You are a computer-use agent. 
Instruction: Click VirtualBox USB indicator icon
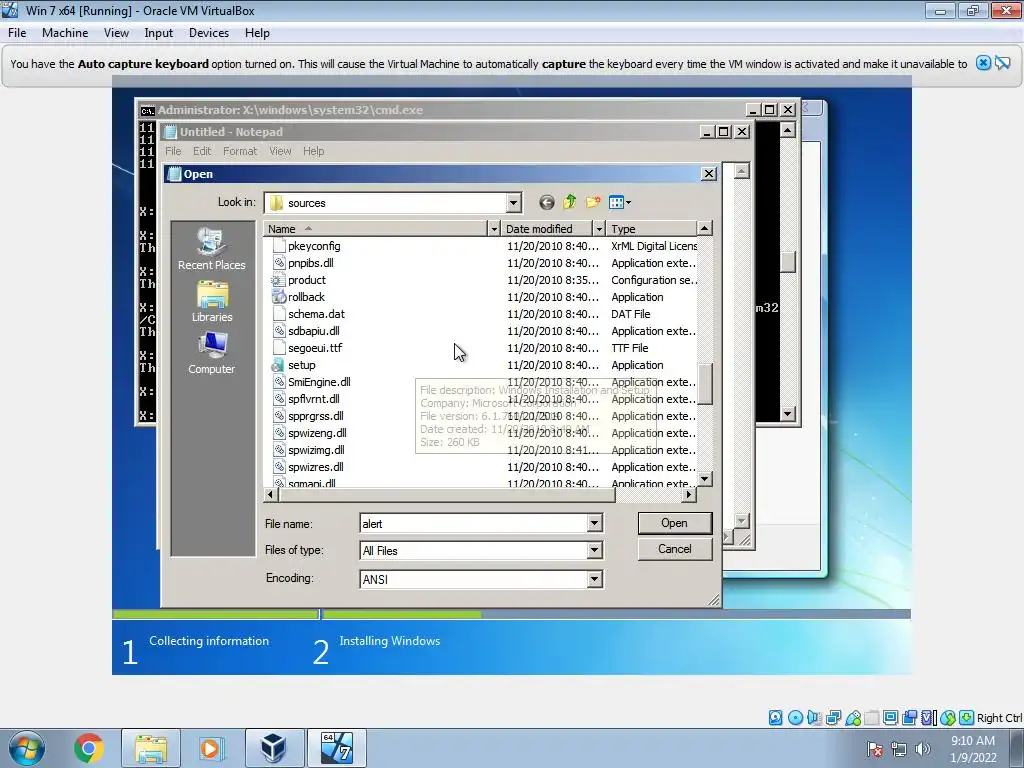coord(853,718)
